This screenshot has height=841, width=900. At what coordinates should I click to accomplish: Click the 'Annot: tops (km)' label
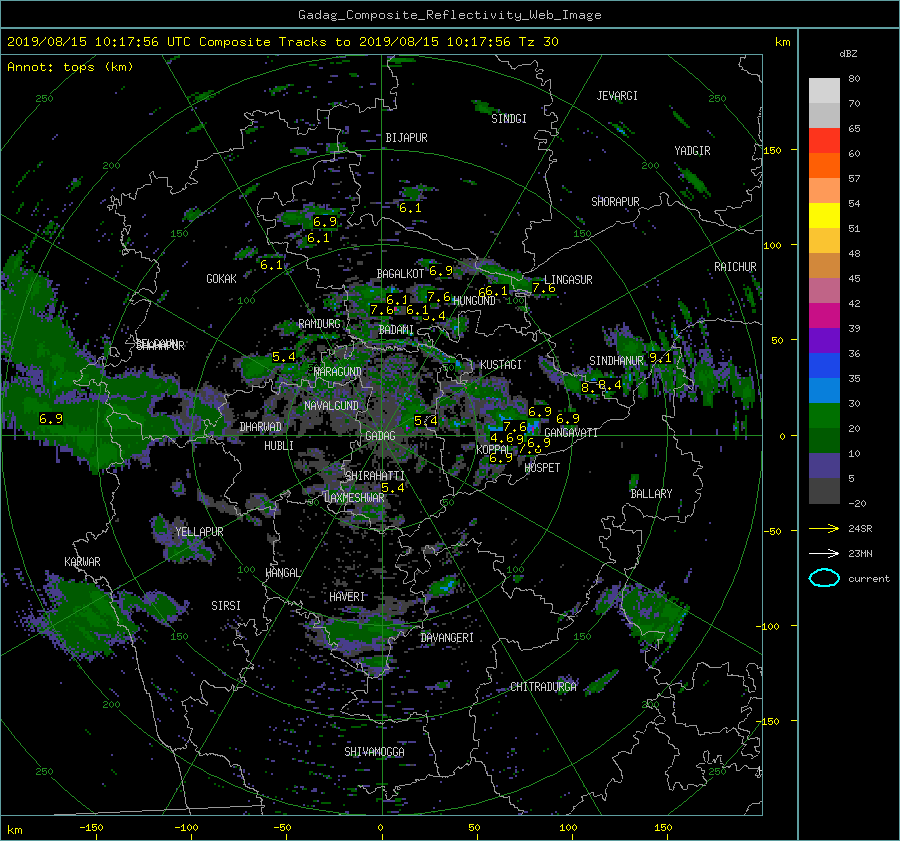tap(70, 67)
